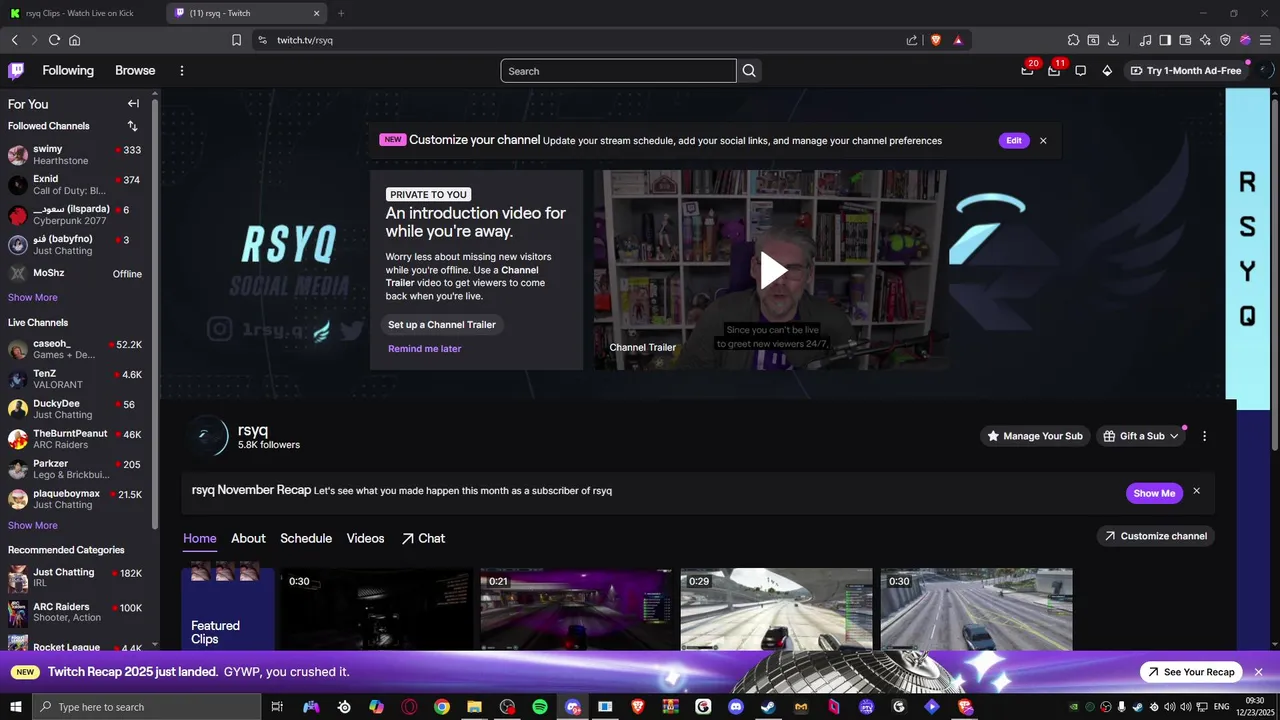Collapse the For You sidebar arrow

133,104
